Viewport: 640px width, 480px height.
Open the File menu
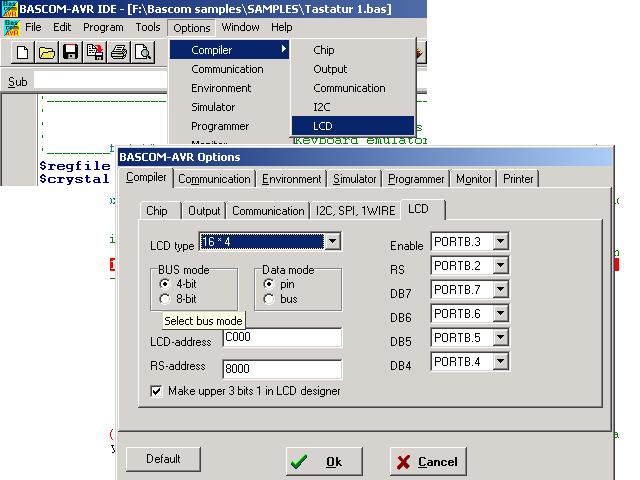pos(33,27)
